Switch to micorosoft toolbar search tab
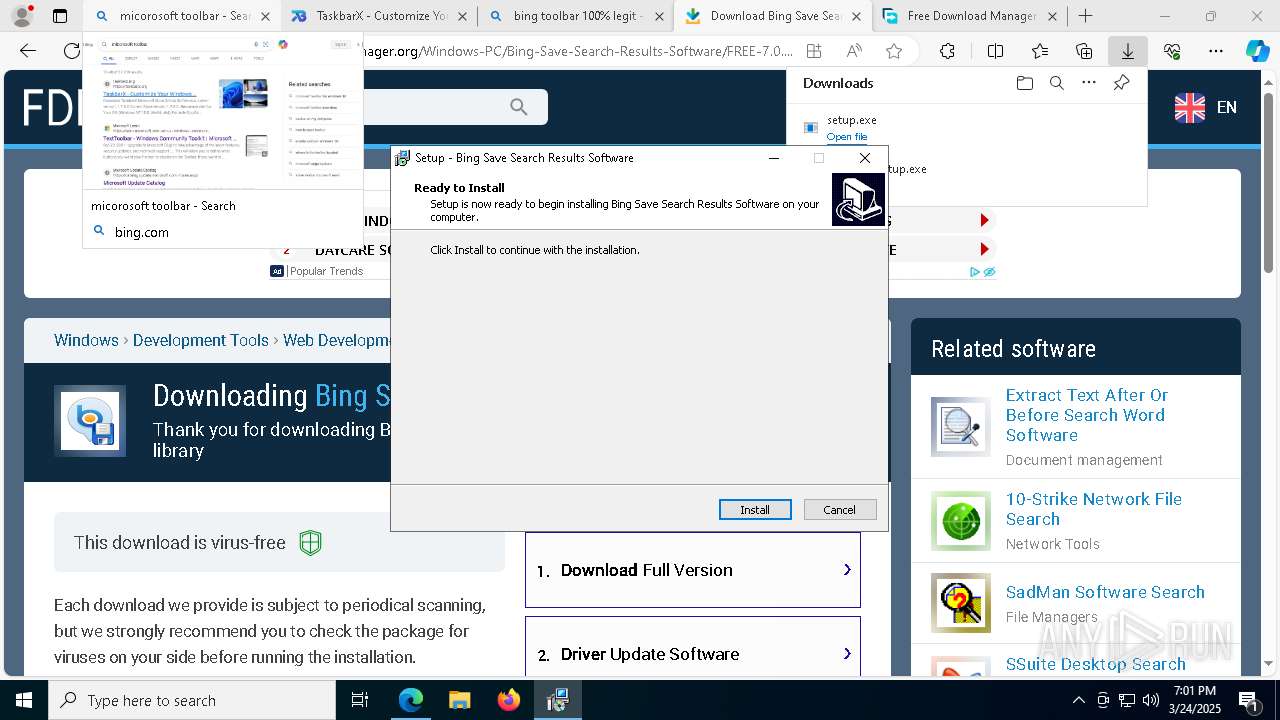This screenshot has height=720, width=1280. pyautogui.click(x=181, y=16)
